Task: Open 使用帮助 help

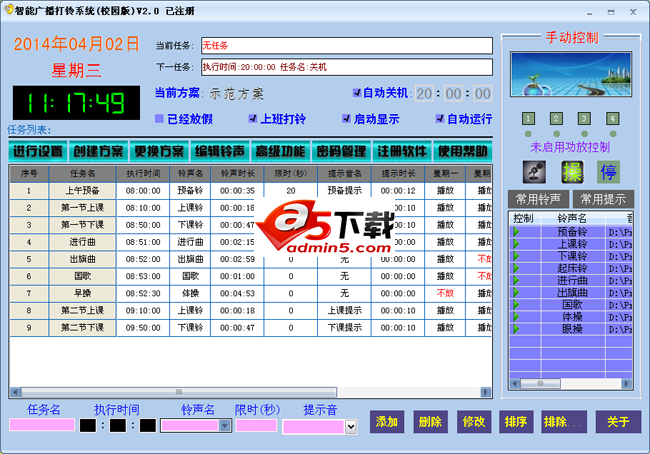Action: pyautogui.click(x=463, y=151)
